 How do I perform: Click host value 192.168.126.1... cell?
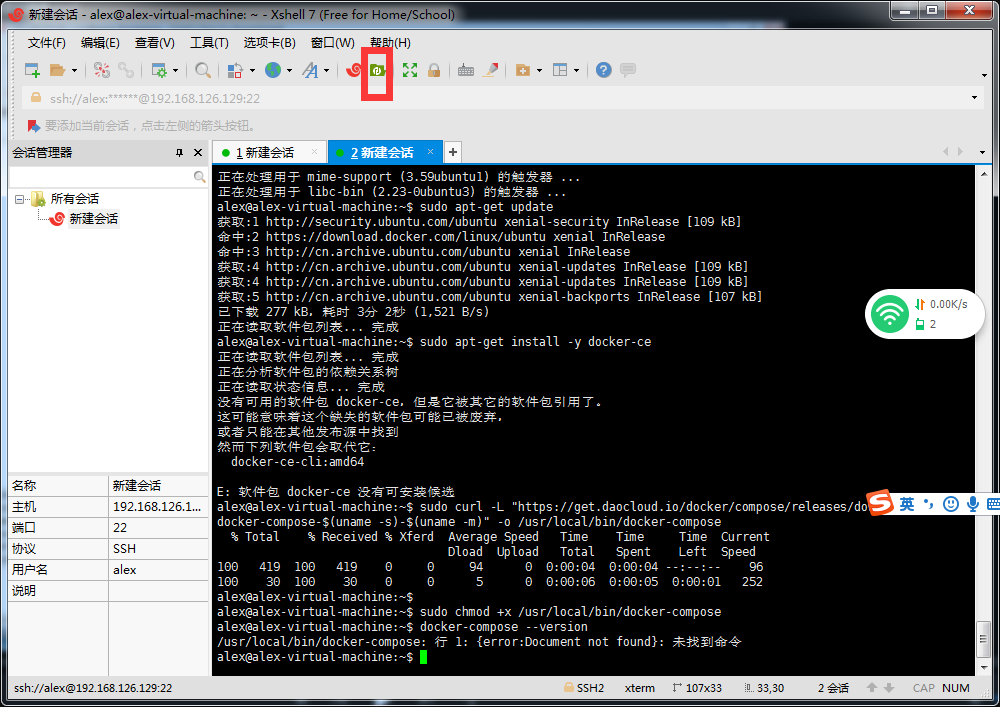coord(158,507)
